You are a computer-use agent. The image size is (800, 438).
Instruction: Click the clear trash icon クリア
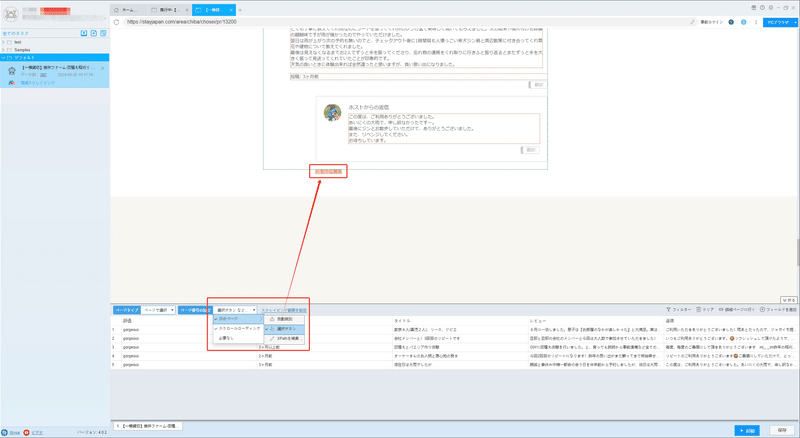click(698, 309)
